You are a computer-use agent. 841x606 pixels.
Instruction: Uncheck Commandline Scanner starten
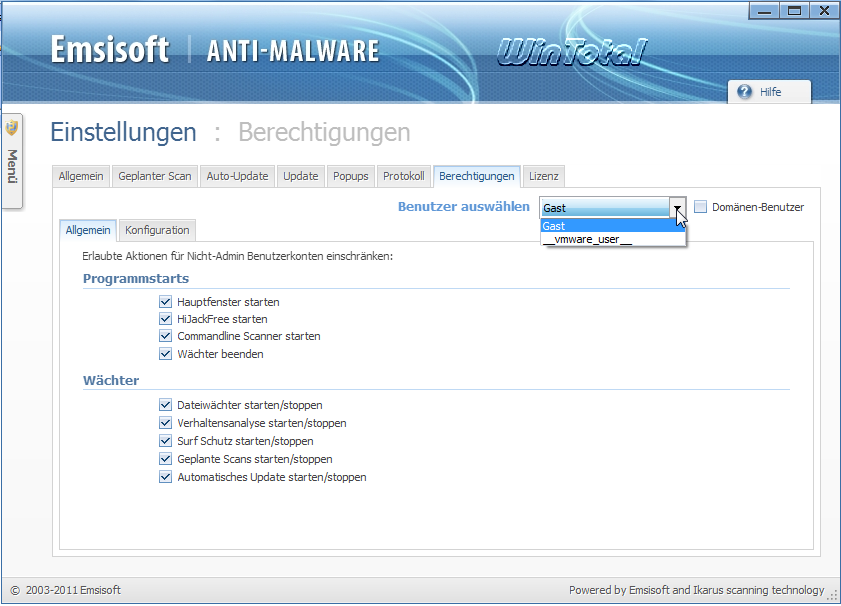[x=165, y=336]
